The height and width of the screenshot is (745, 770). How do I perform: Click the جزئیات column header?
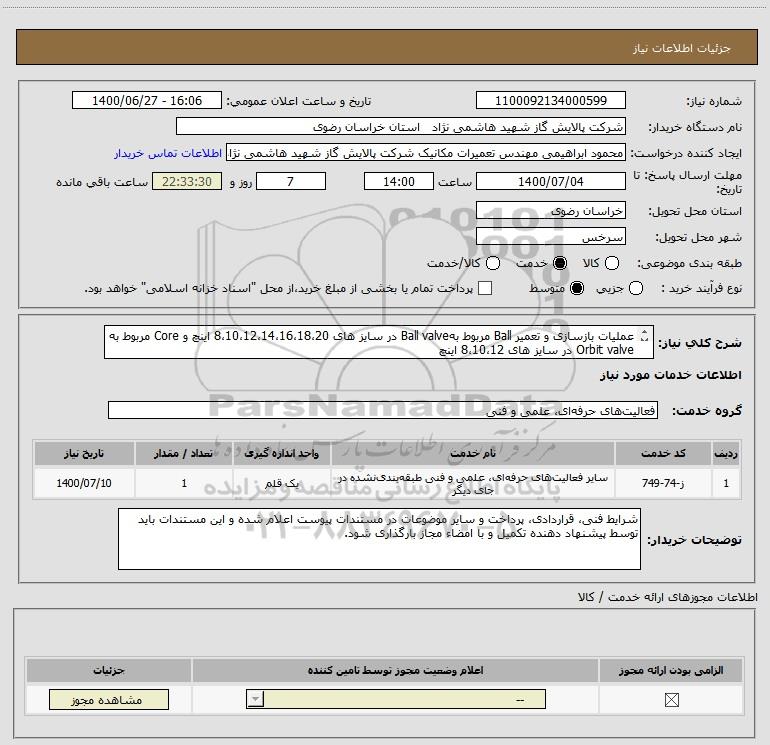click(109, 670)
